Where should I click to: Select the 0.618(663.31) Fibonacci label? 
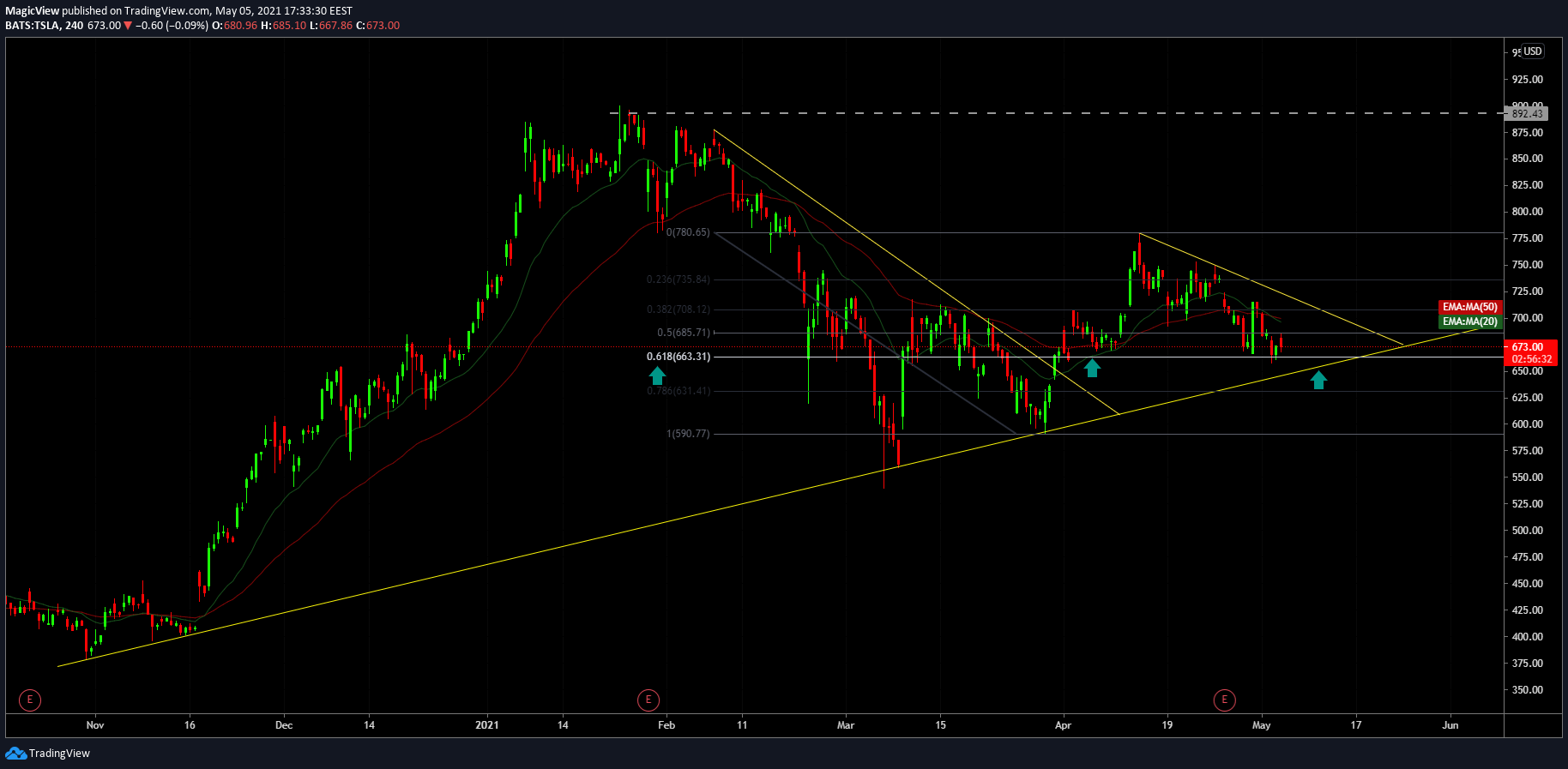pos(678,357)
